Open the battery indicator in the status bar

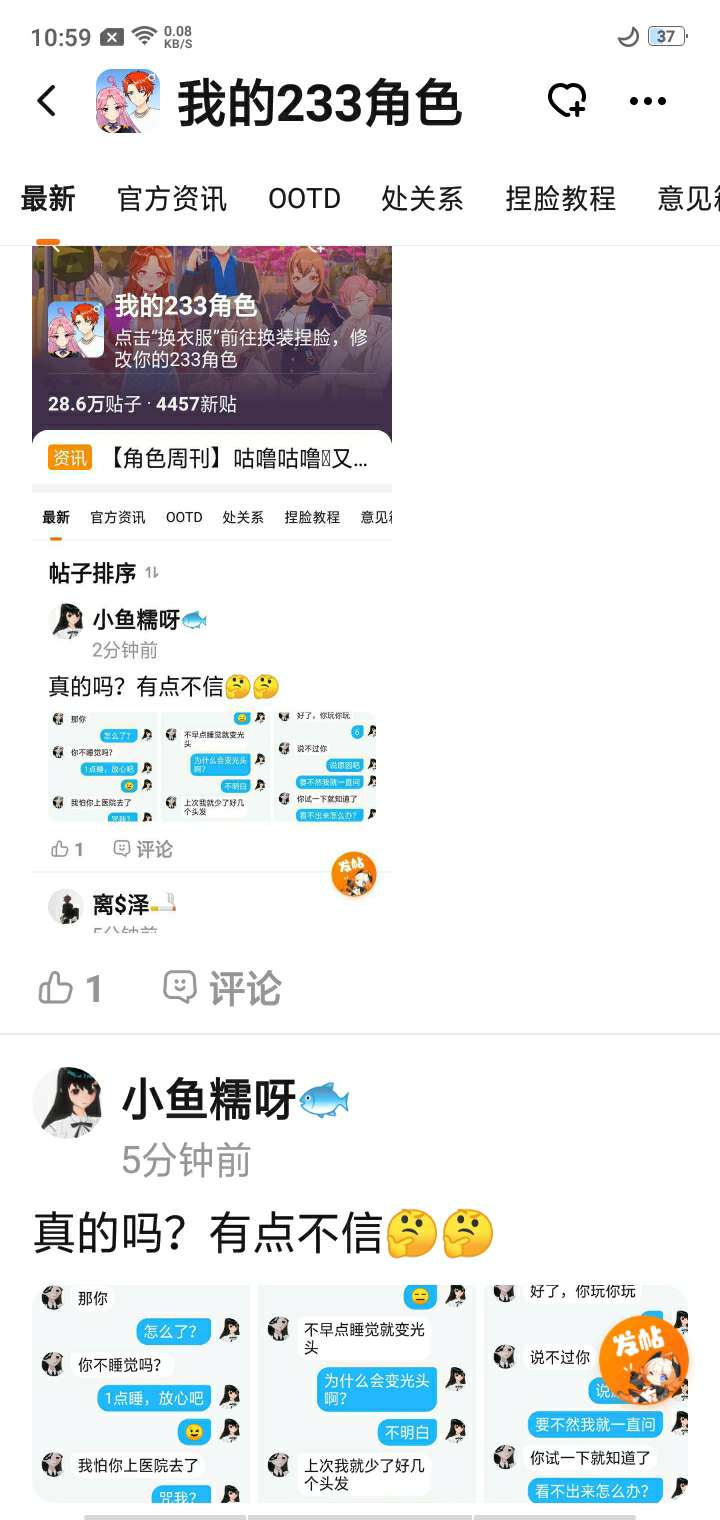coord(666,37)
